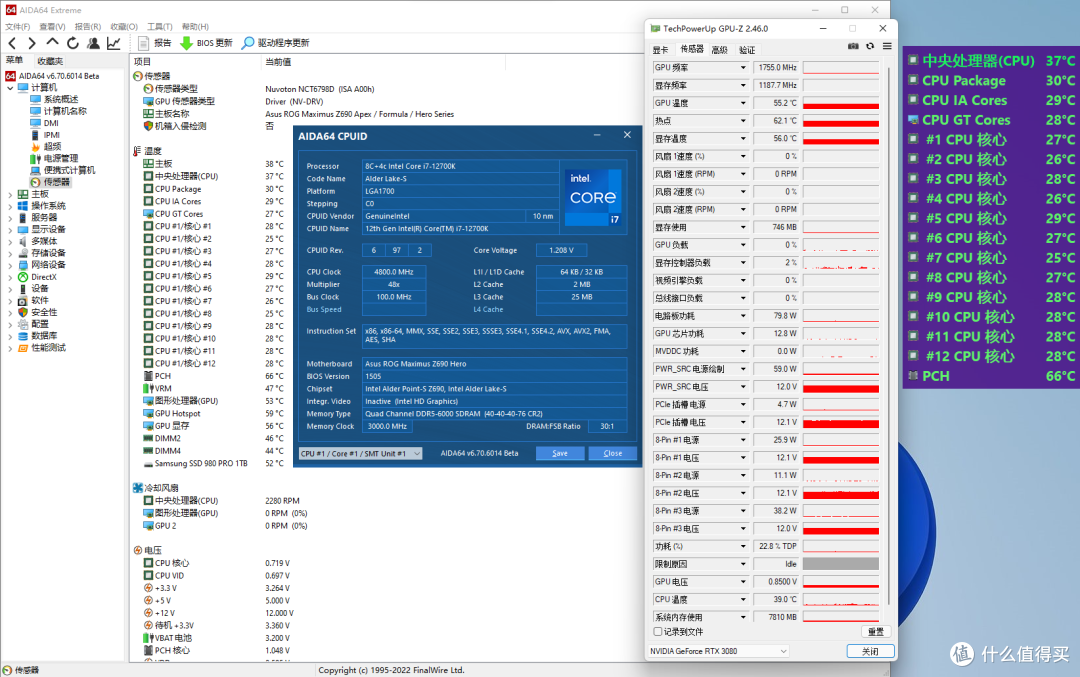Screen dimensions: 1080x677
Task: Open the CPU #1 / Core #1 selector dropdown
Action: pos(360,453)
